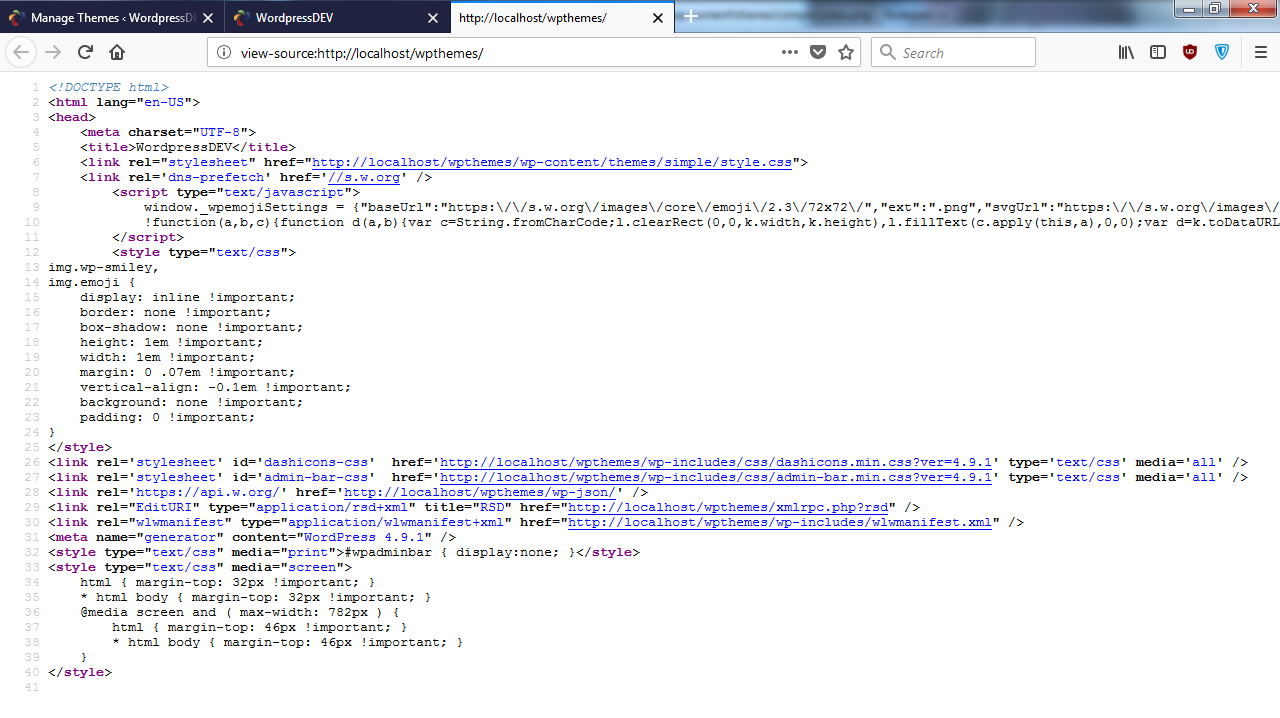The height and width of the screenshot is (718, 1280).
Task: Click the meta charset UTF-8 line
Action: pos(168,132)
